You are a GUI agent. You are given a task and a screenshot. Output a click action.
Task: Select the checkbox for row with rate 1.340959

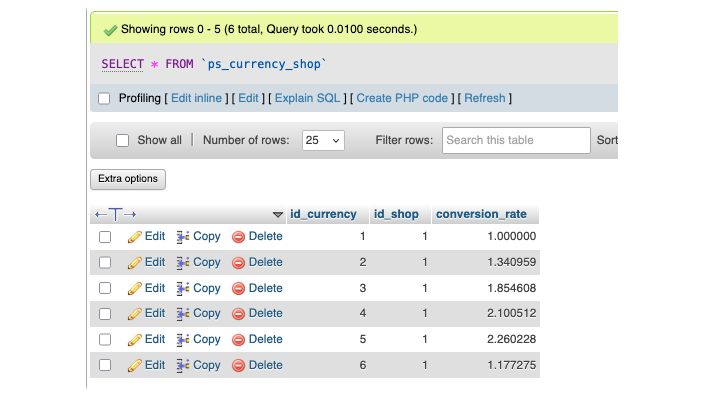(x=105, y=263)
